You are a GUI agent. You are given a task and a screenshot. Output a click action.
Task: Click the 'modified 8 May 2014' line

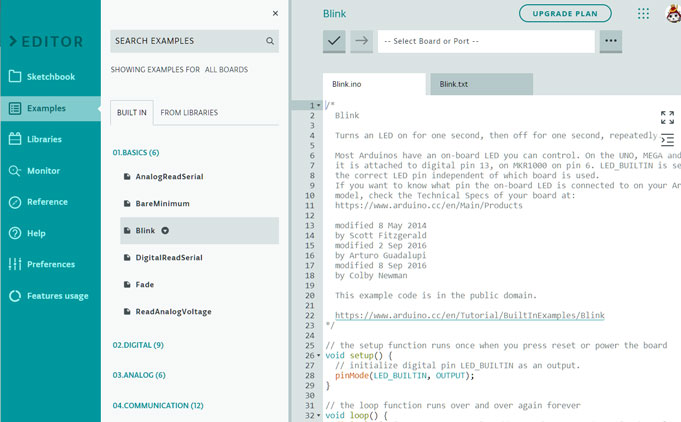pos(380,226)
